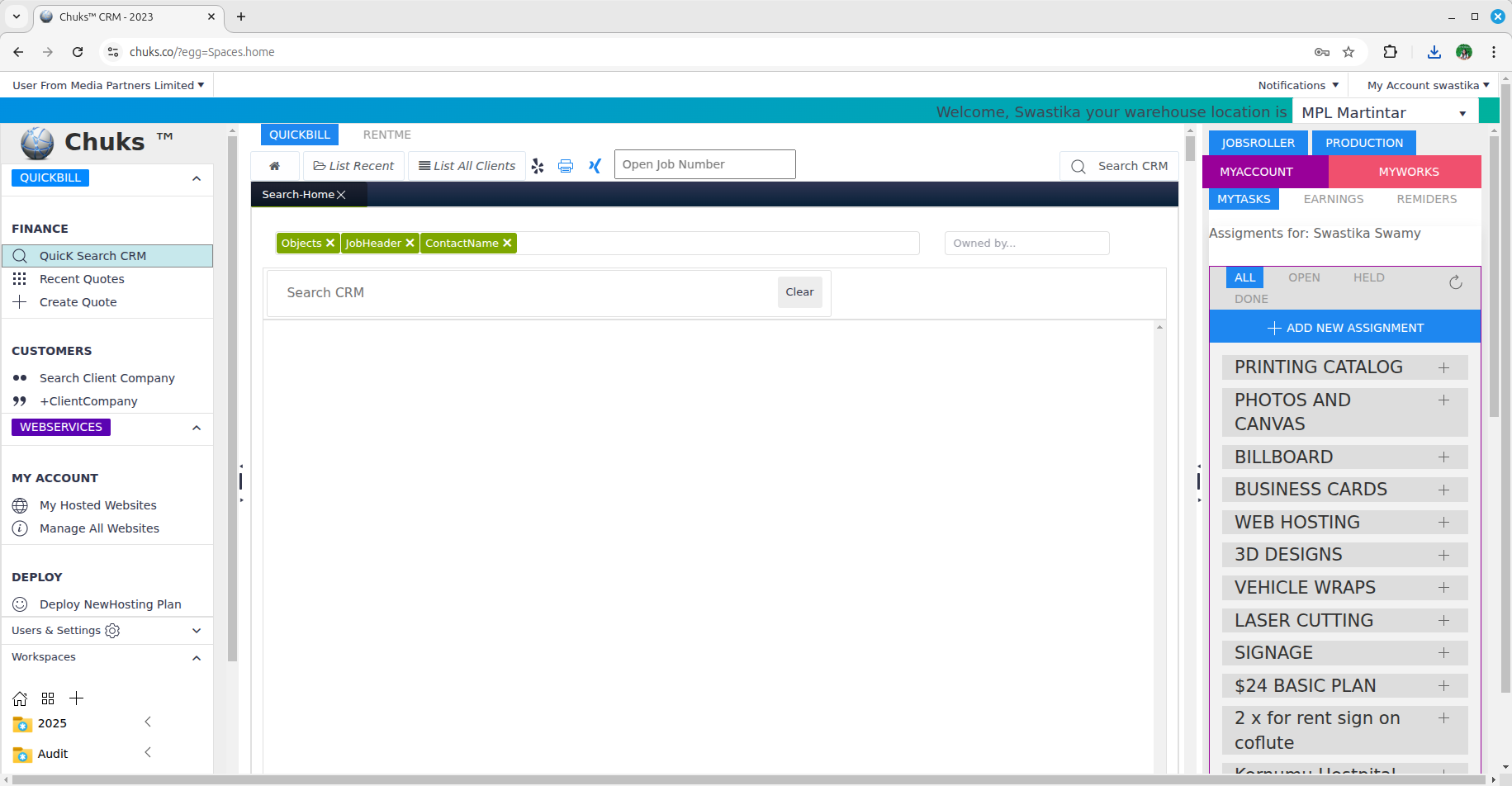This screenshot has width=1512, height=786.
Task: Click the Xing icon in toolbar
Action: [x=595, y=166]
